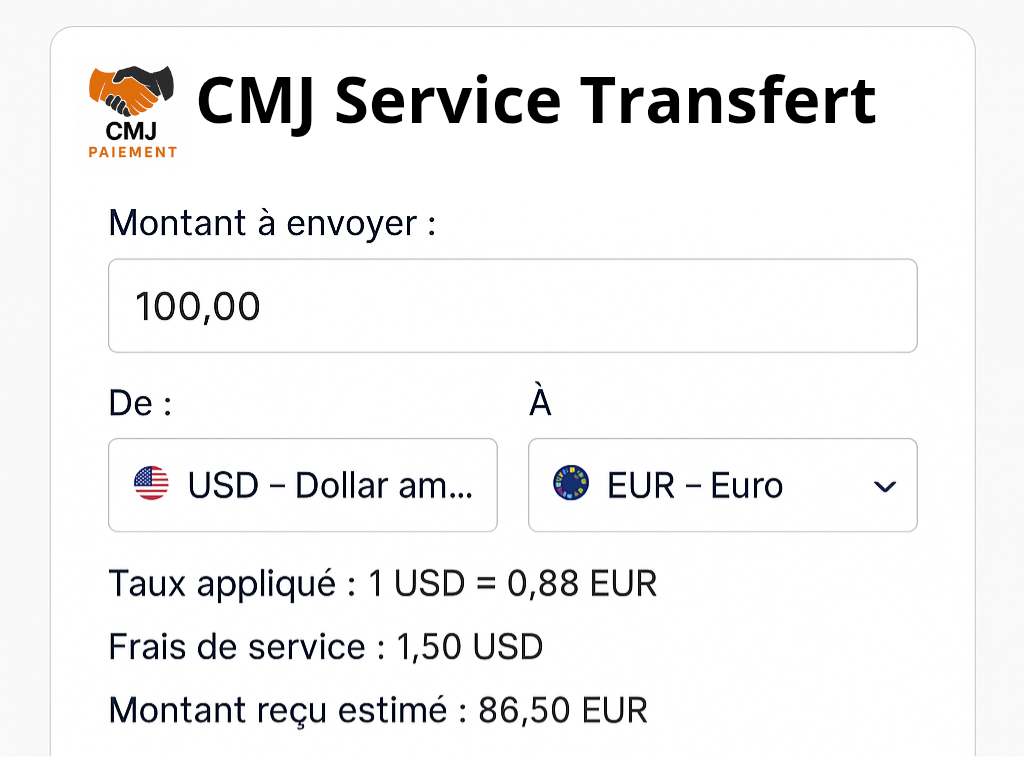Click the CMJ Service Transfert heading
This screenshot has height=757, width=1024.
(536, 100)
